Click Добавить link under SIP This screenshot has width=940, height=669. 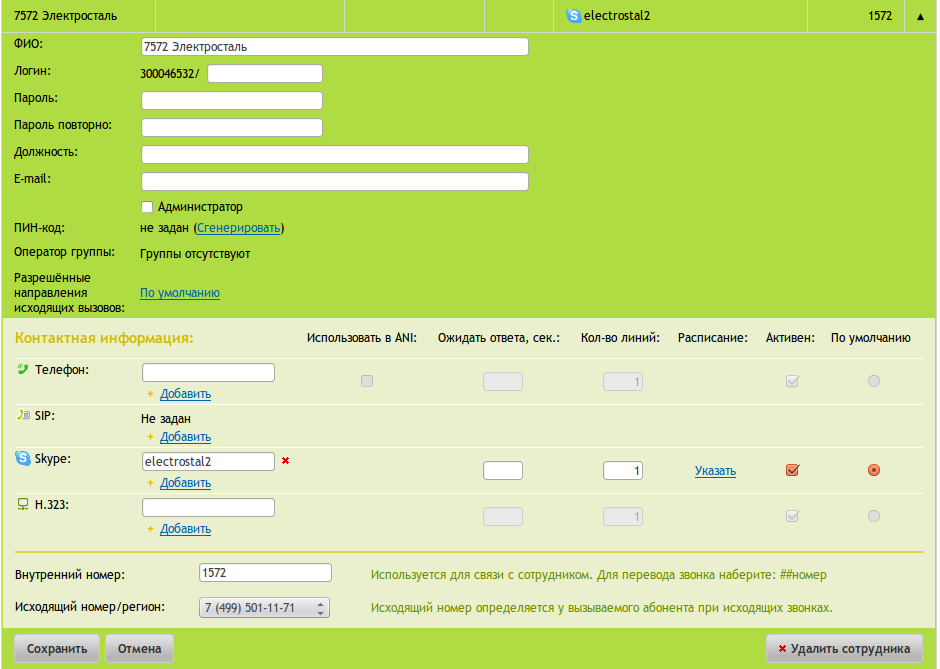click(185, 437)
